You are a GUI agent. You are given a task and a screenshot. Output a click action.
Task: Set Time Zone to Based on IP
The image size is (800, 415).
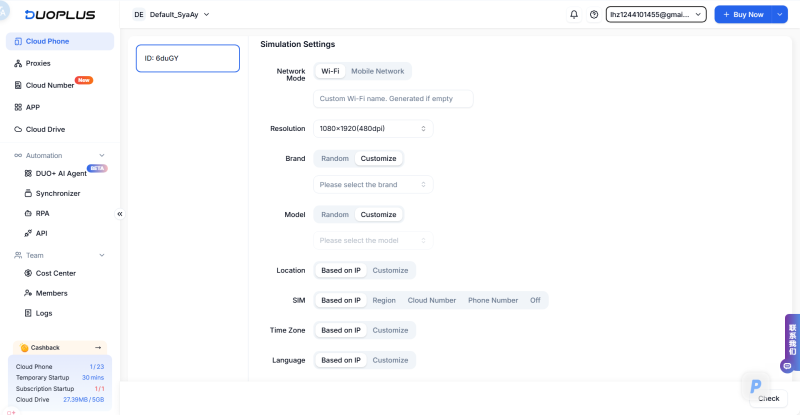coord(341,330)
